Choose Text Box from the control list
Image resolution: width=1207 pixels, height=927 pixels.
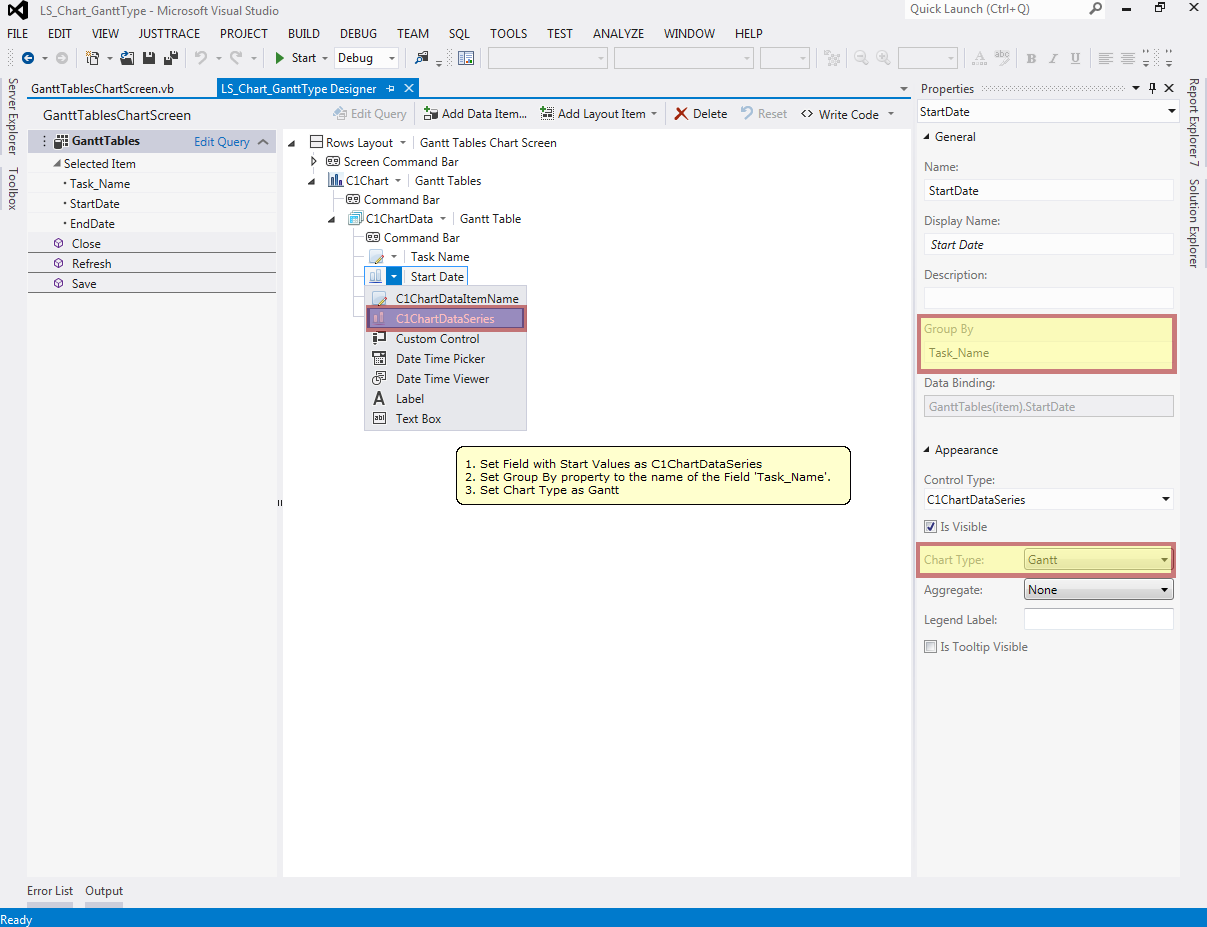(x=445, y=419)
